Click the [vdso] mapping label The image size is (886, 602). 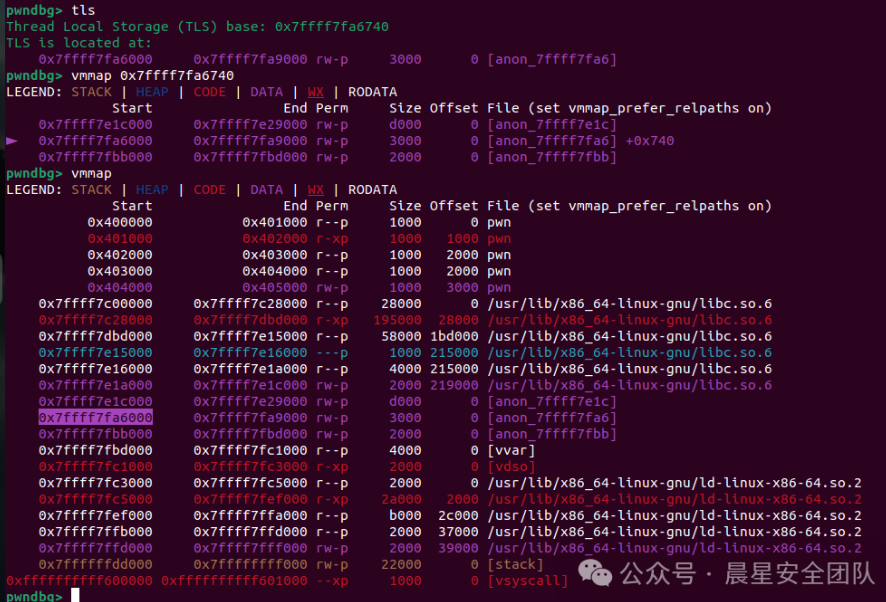[511, 466]
